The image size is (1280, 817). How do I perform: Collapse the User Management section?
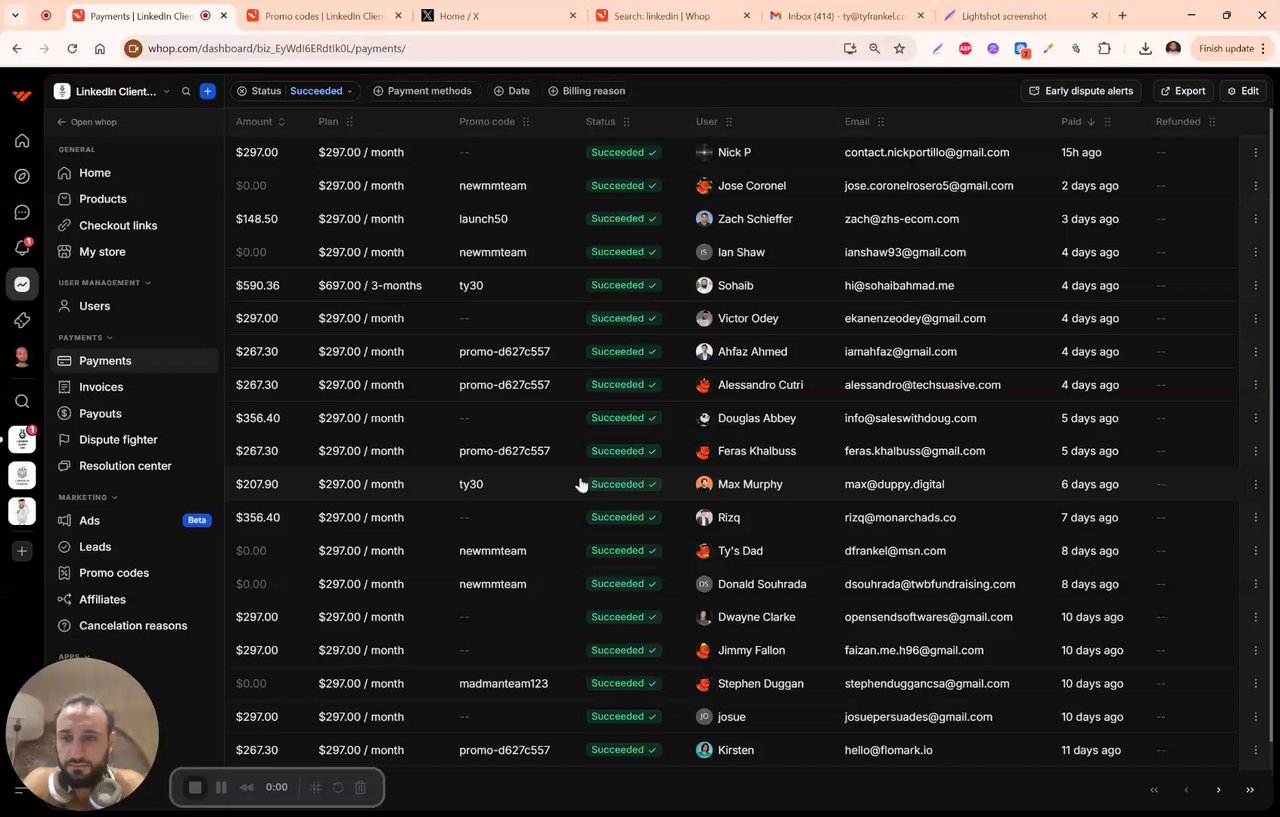click(105, 283)
